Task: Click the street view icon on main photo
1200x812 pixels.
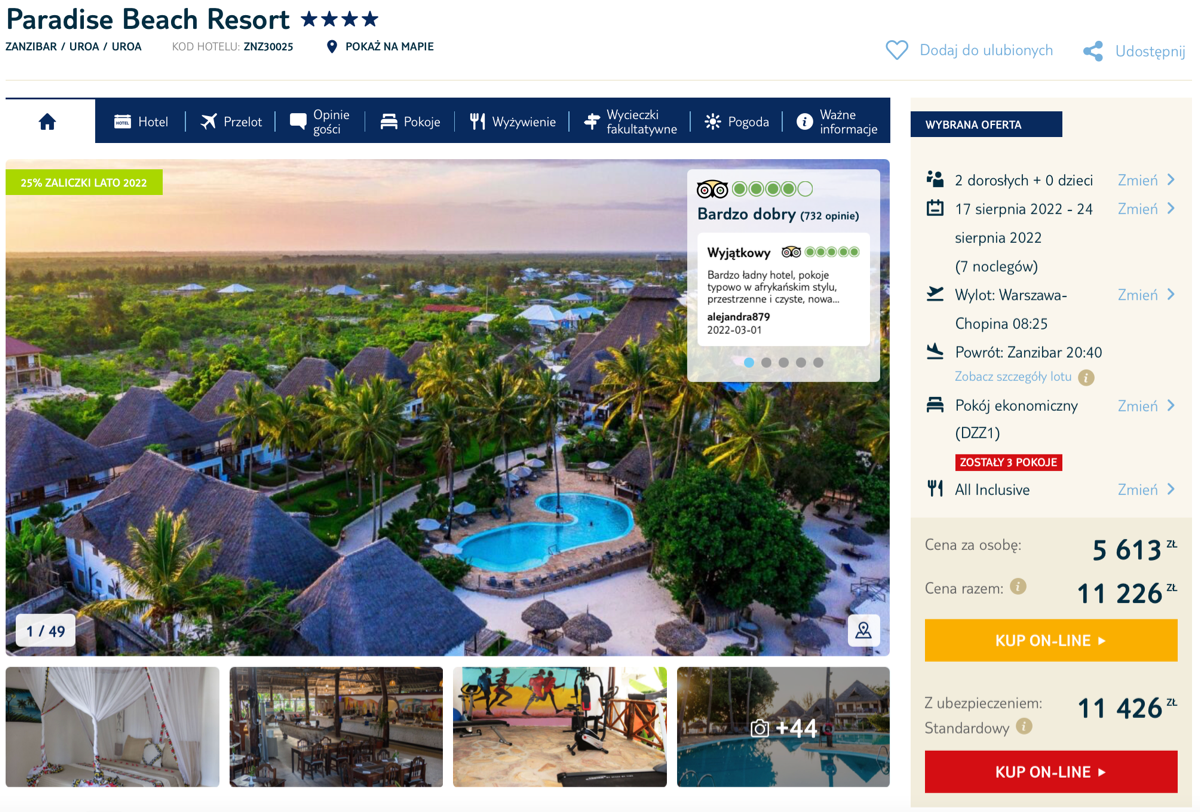Action: point(863,630)
